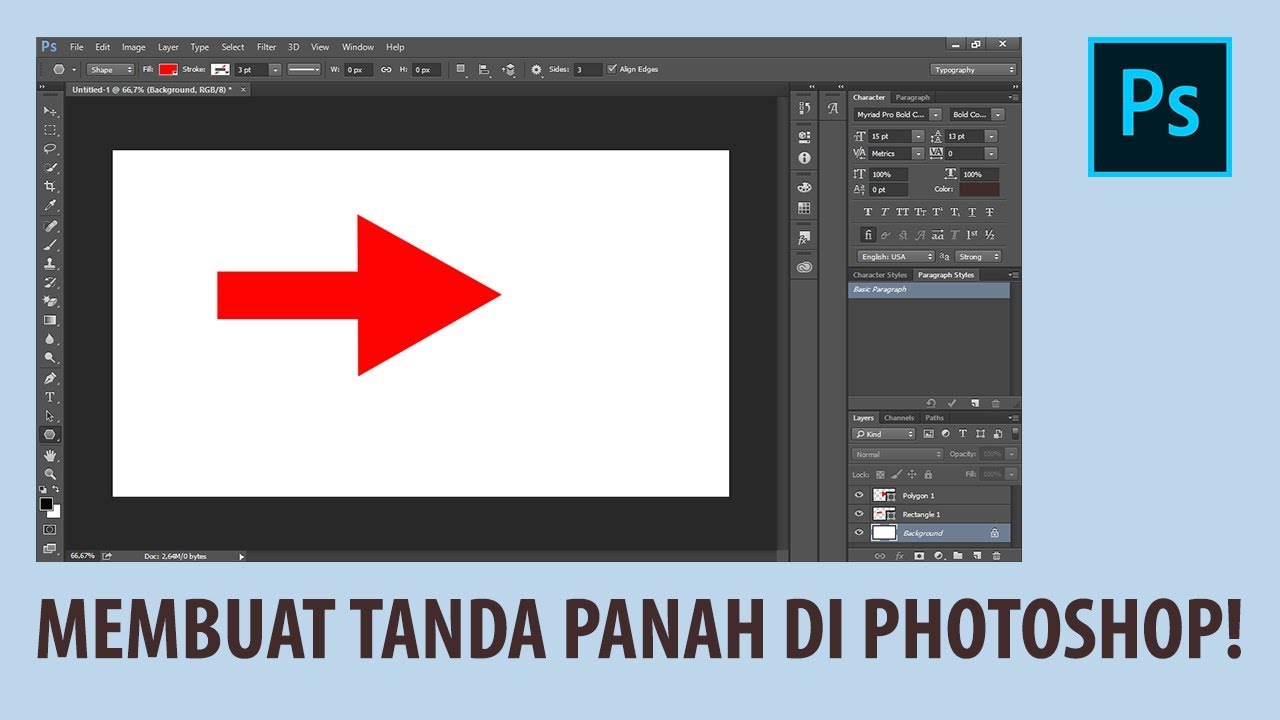Select the Crop tool

click(x=50, y=187)
